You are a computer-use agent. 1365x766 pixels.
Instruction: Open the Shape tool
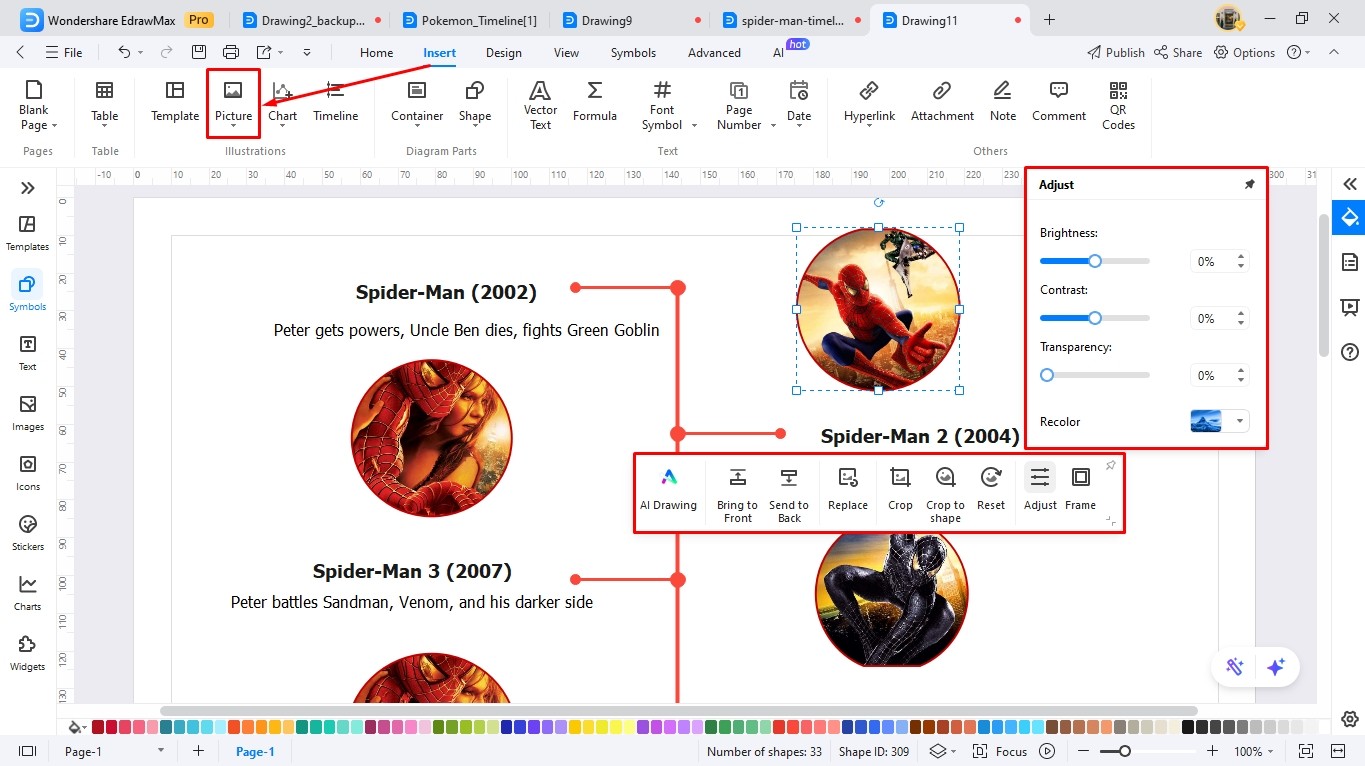475,103
